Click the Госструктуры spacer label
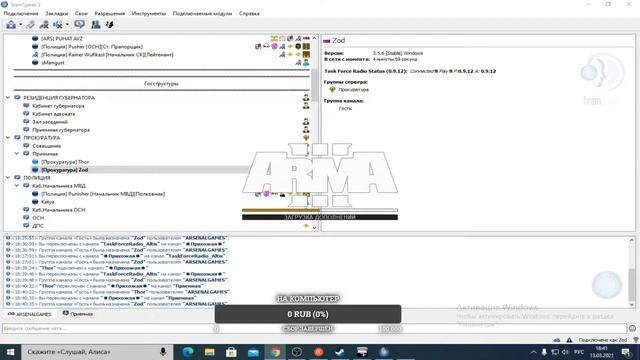This screenshot has height=360, width=640. pos(161,84)
